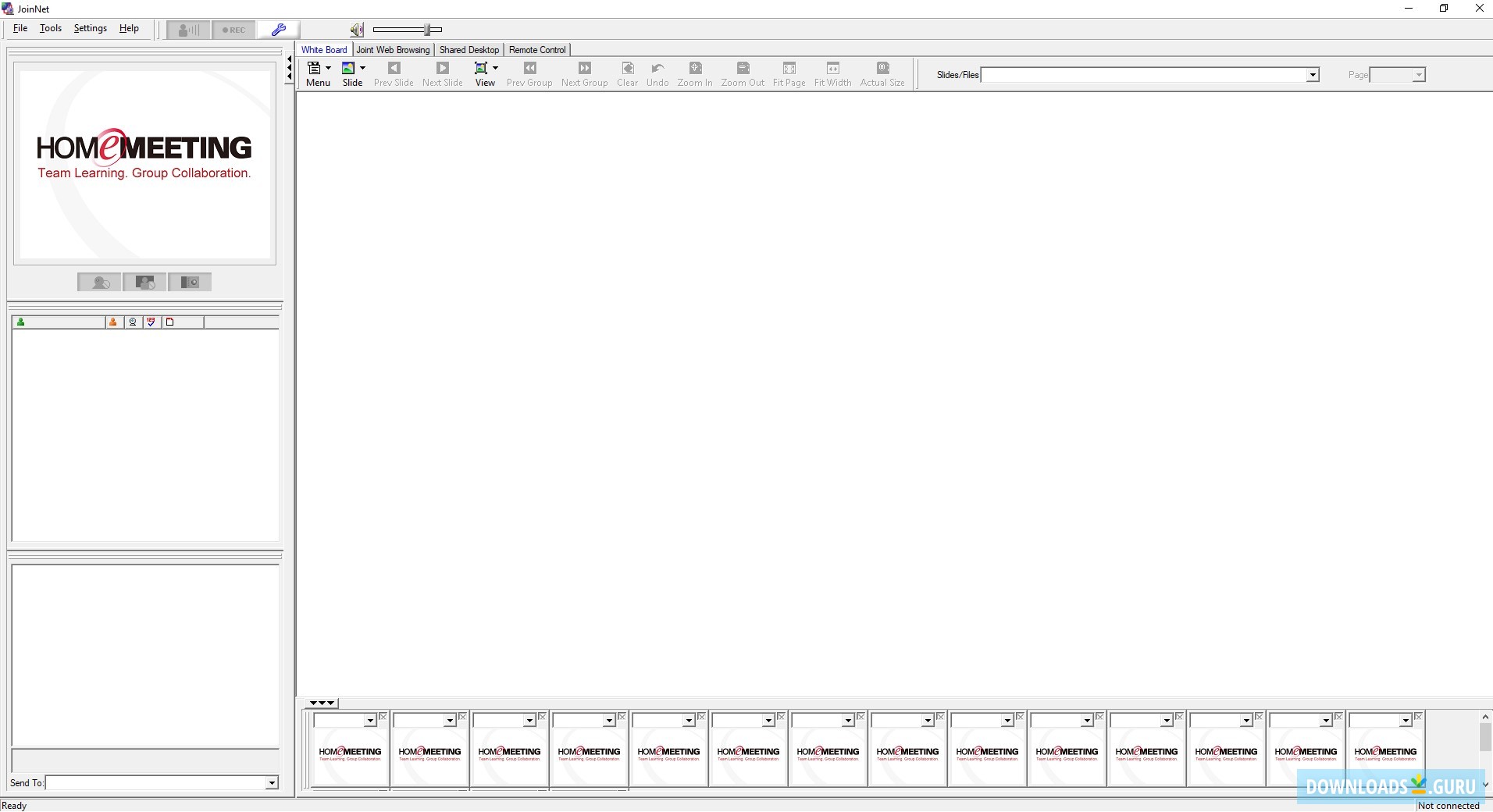
Task: Click the camera settings button under logo
Action: coord(190,282)
